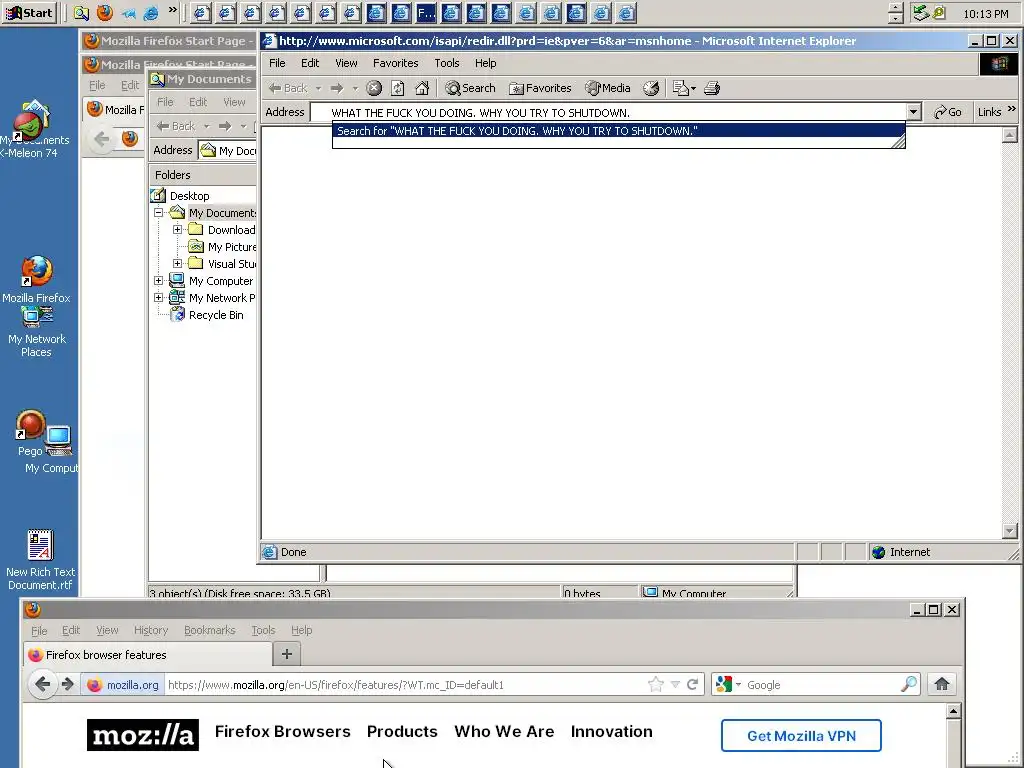
Task: Bookmark this page with the star icon
Action: (x=655, y=684)
